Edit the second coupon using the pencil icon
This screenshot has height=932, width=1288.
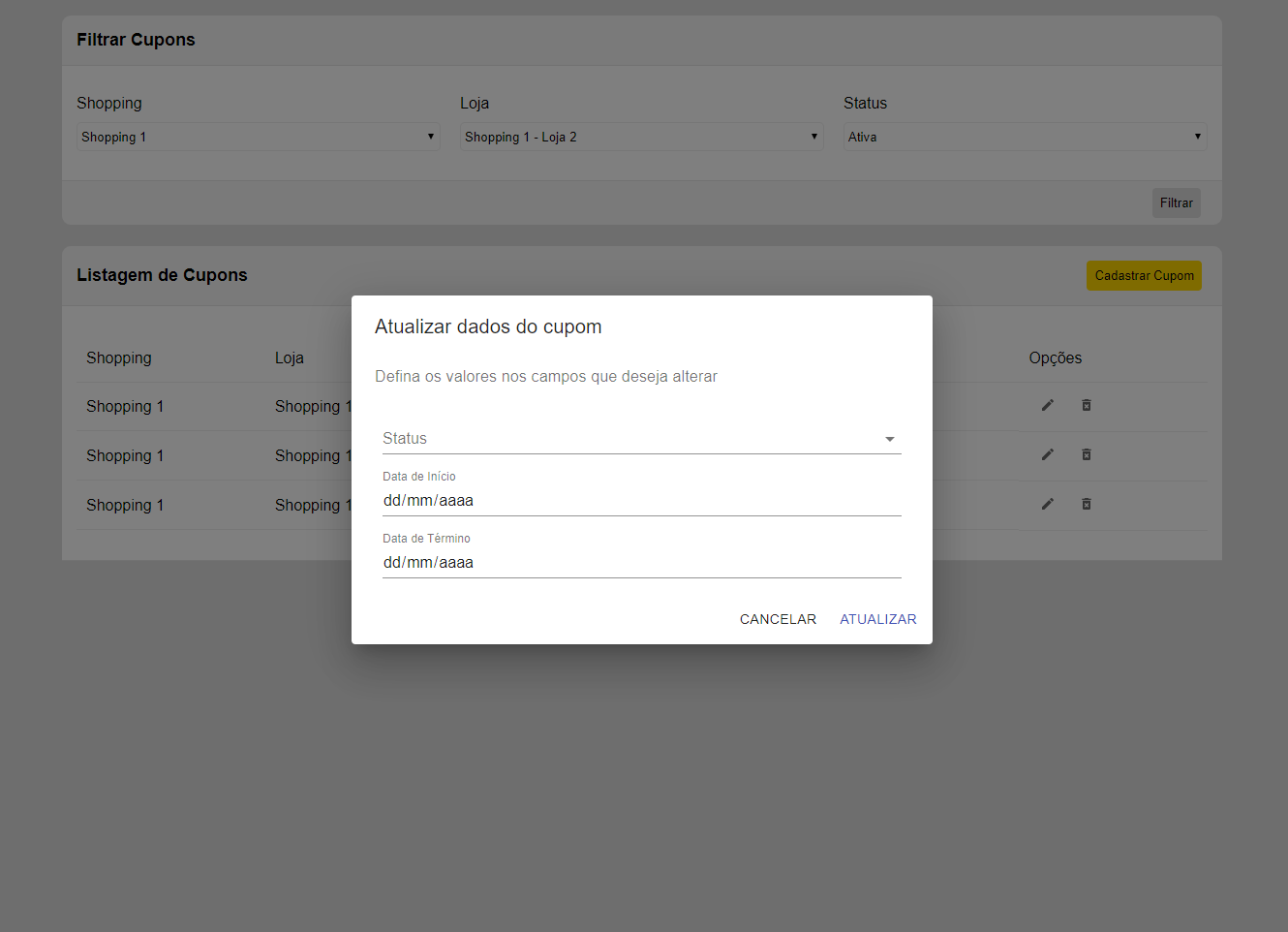coord(1047,454)
